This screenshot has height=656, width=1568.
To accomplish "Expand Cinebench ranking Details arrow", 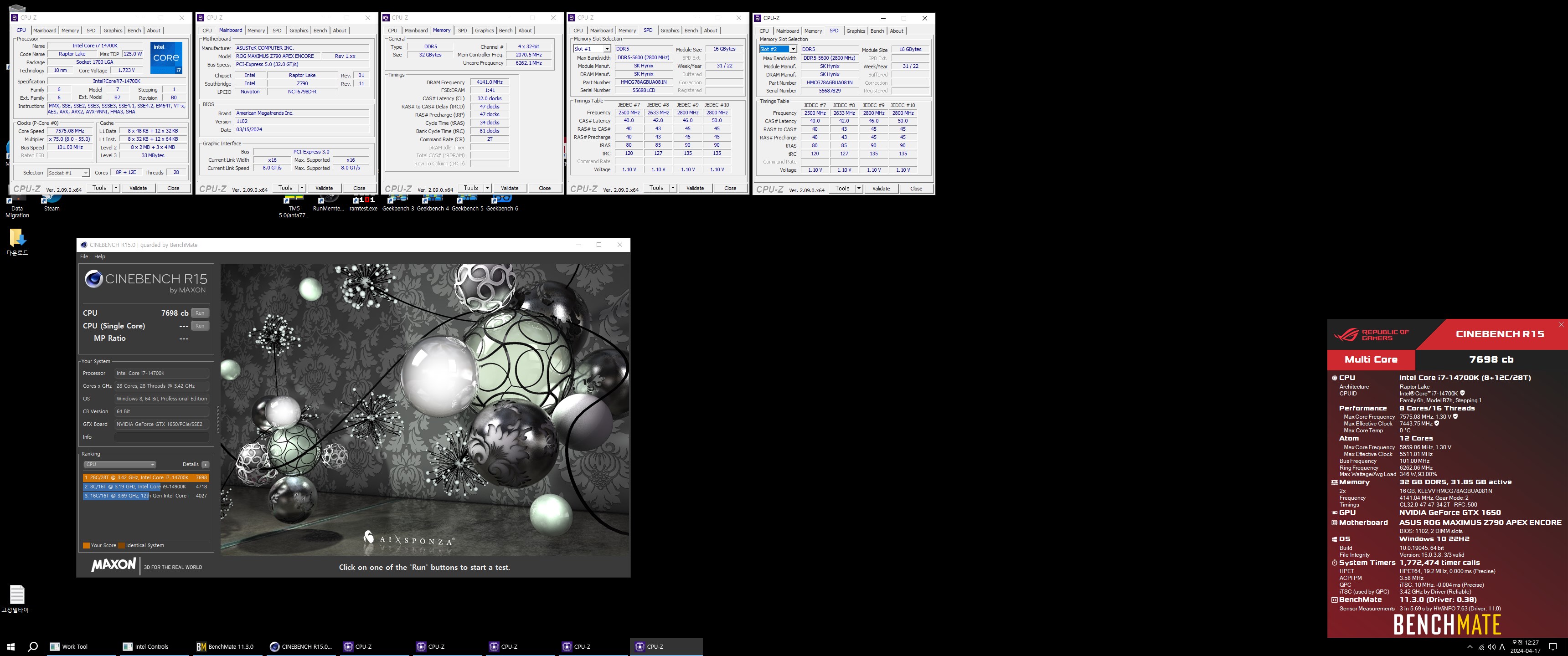I will coord(206,464).
